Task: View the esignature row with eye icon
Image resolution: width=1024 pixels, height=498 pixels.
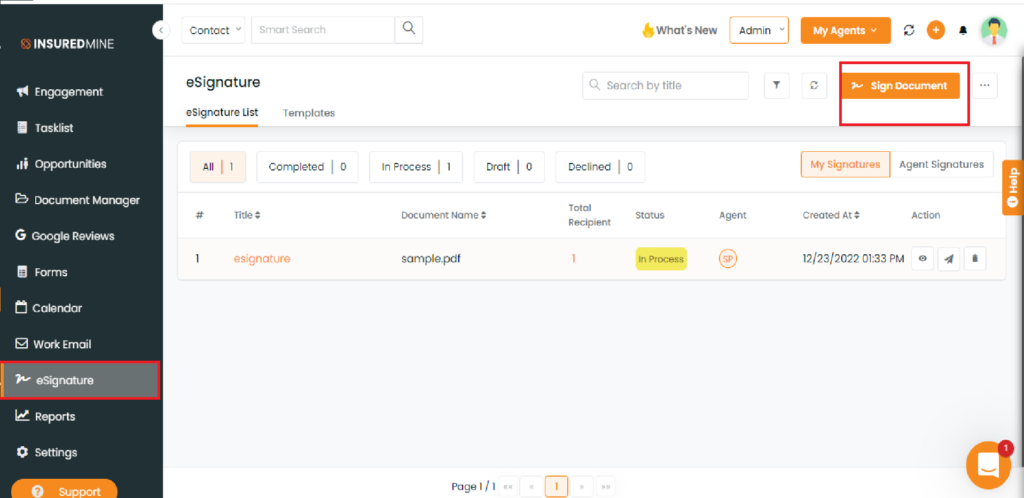Action: (922, 259)
